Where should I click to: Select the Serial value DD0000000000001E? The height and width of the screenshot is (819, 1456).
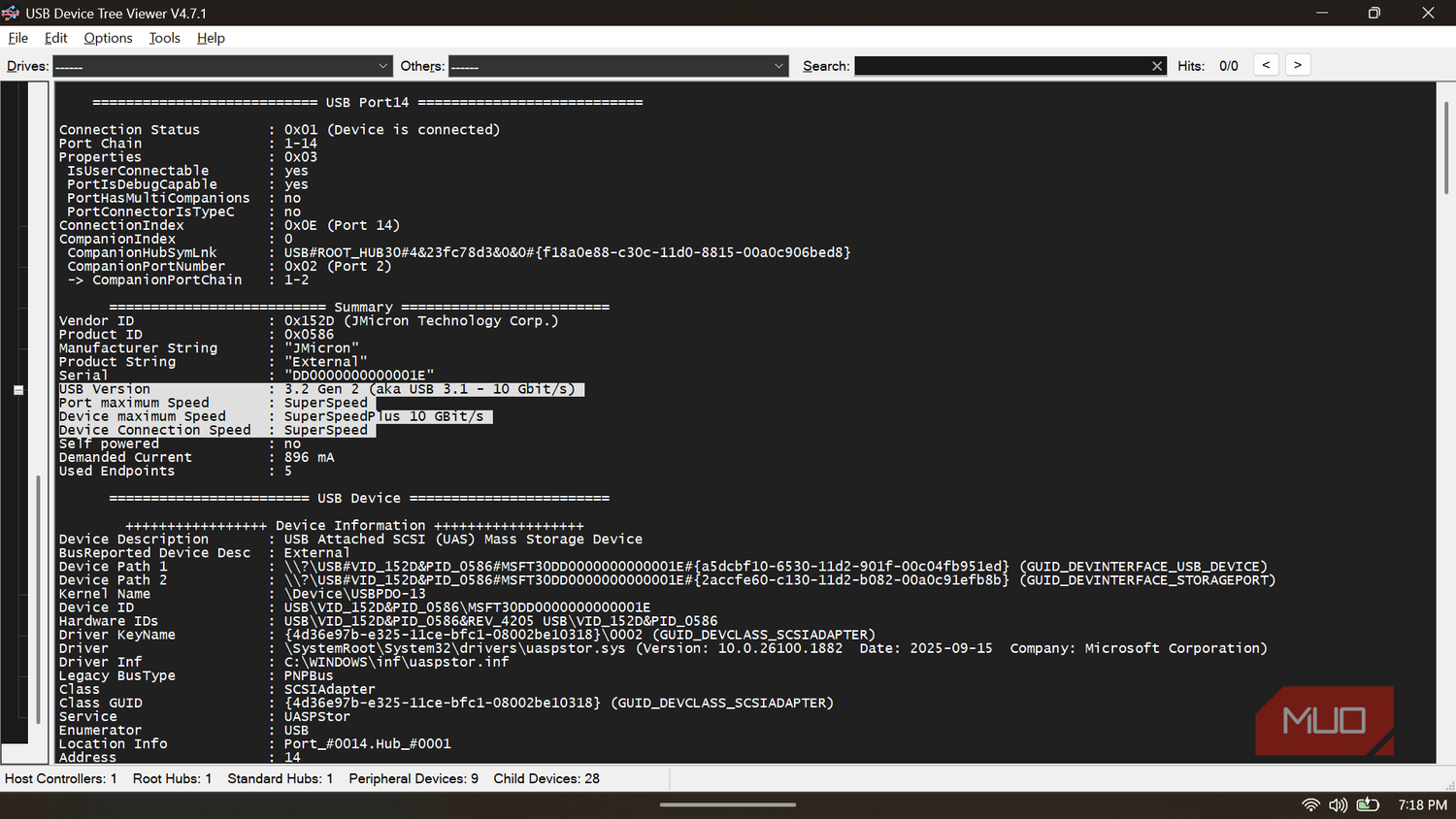tap(359, 375)
